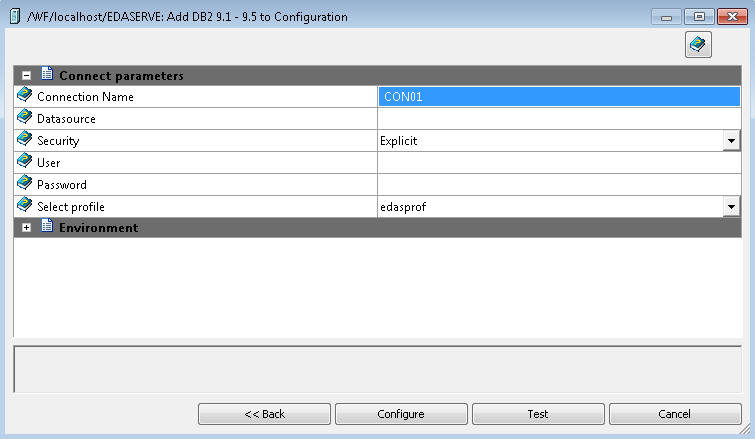The width and height of the screenshot is (755, 439).
Task: Click the User label
Action: (49, 163)
